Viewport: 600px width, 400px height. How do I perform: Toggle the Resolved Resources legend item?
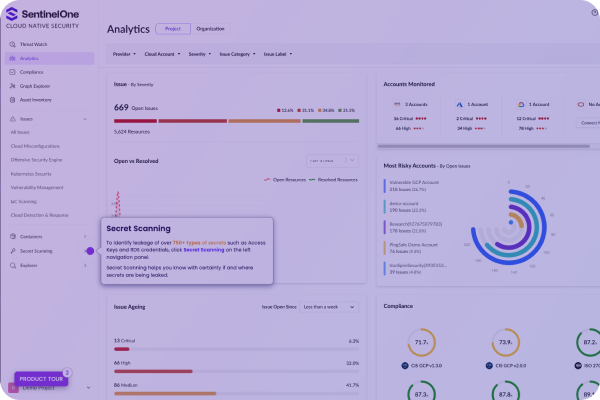pos(334,180)
